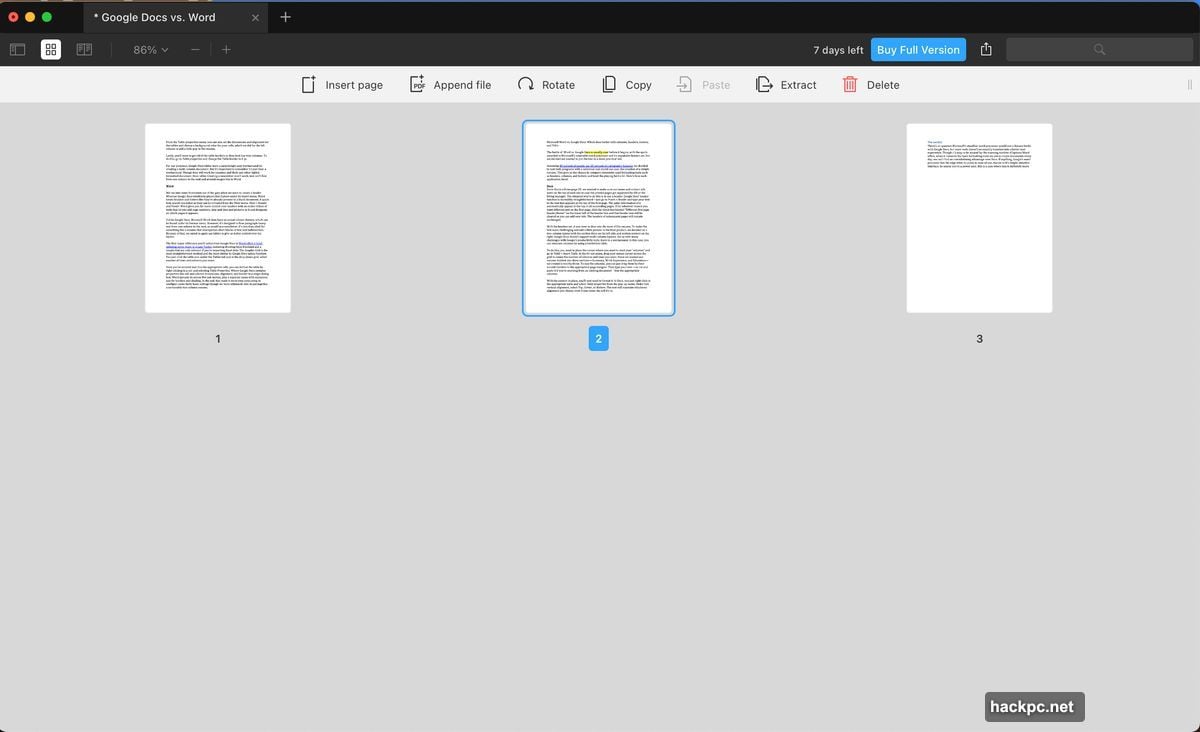Open the 86% zoom level dropdown
The image size is (1200, 732).
[x=146, y=48]
